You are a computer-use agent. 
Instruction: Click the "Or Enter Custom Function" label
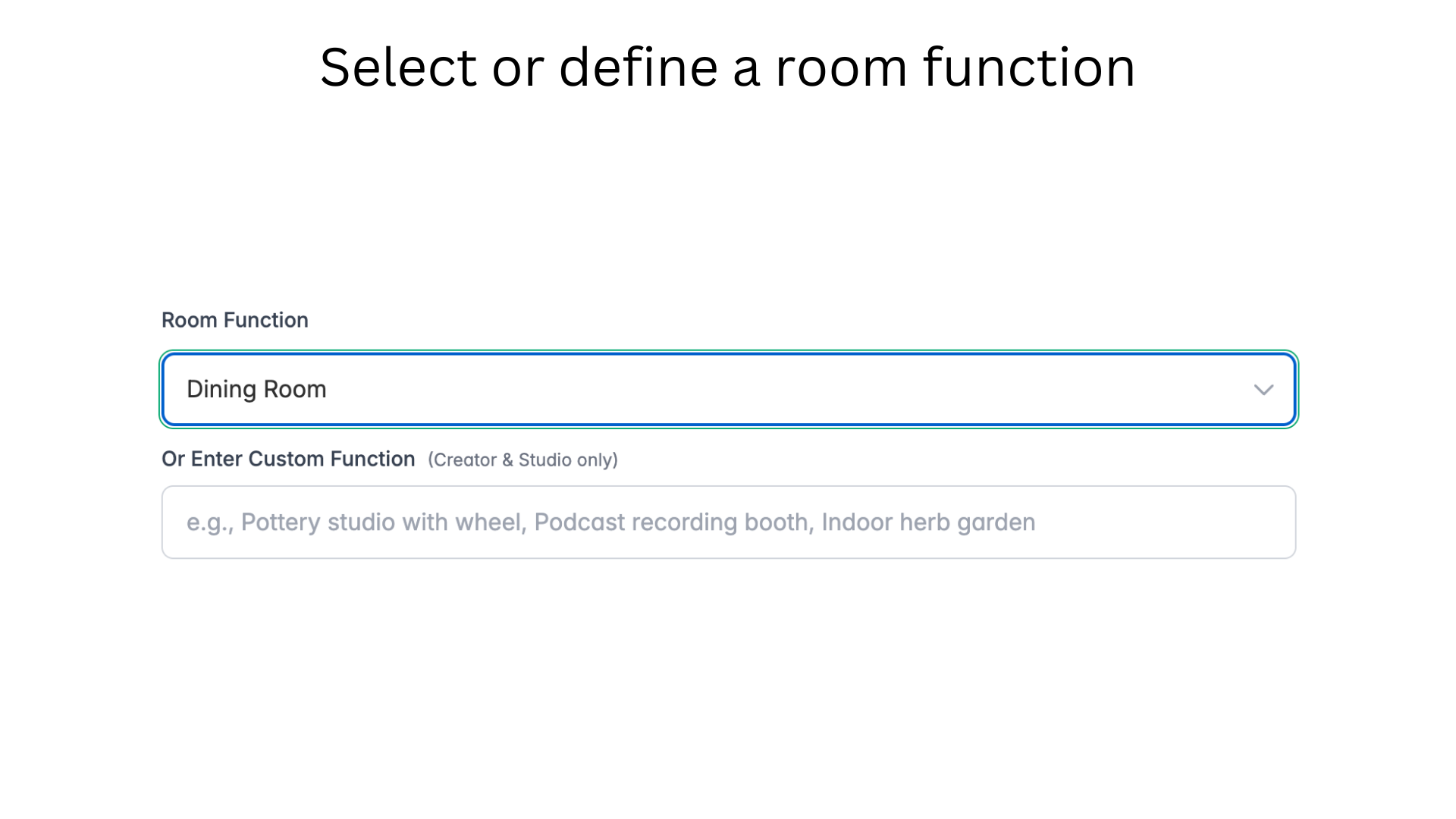(x=288, y=460)
